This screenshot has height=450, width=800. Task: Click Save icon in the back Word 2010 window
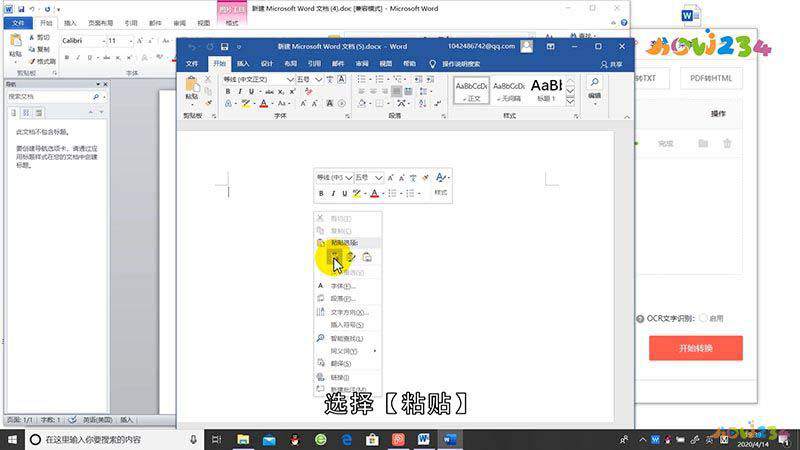point(21,9)
